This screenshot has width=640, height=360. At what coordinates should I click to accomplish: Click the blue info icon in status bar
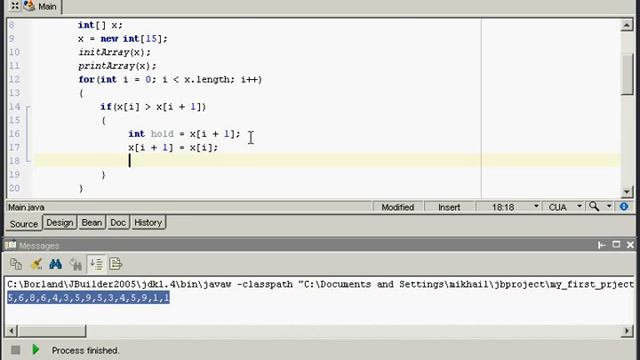pyautogui.click(x=624, y=207)
